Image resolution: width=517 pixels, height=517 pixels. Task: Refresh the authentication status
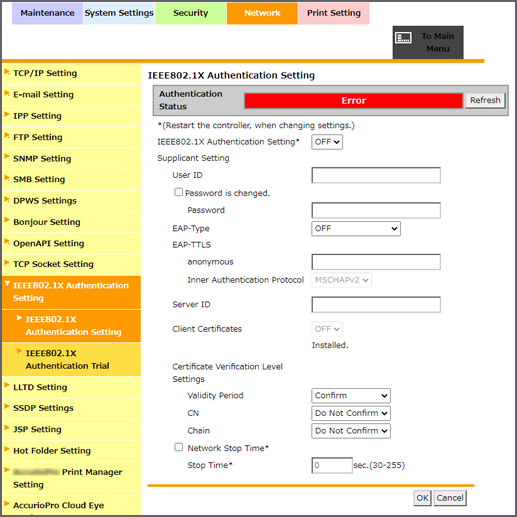click(485, 100)
